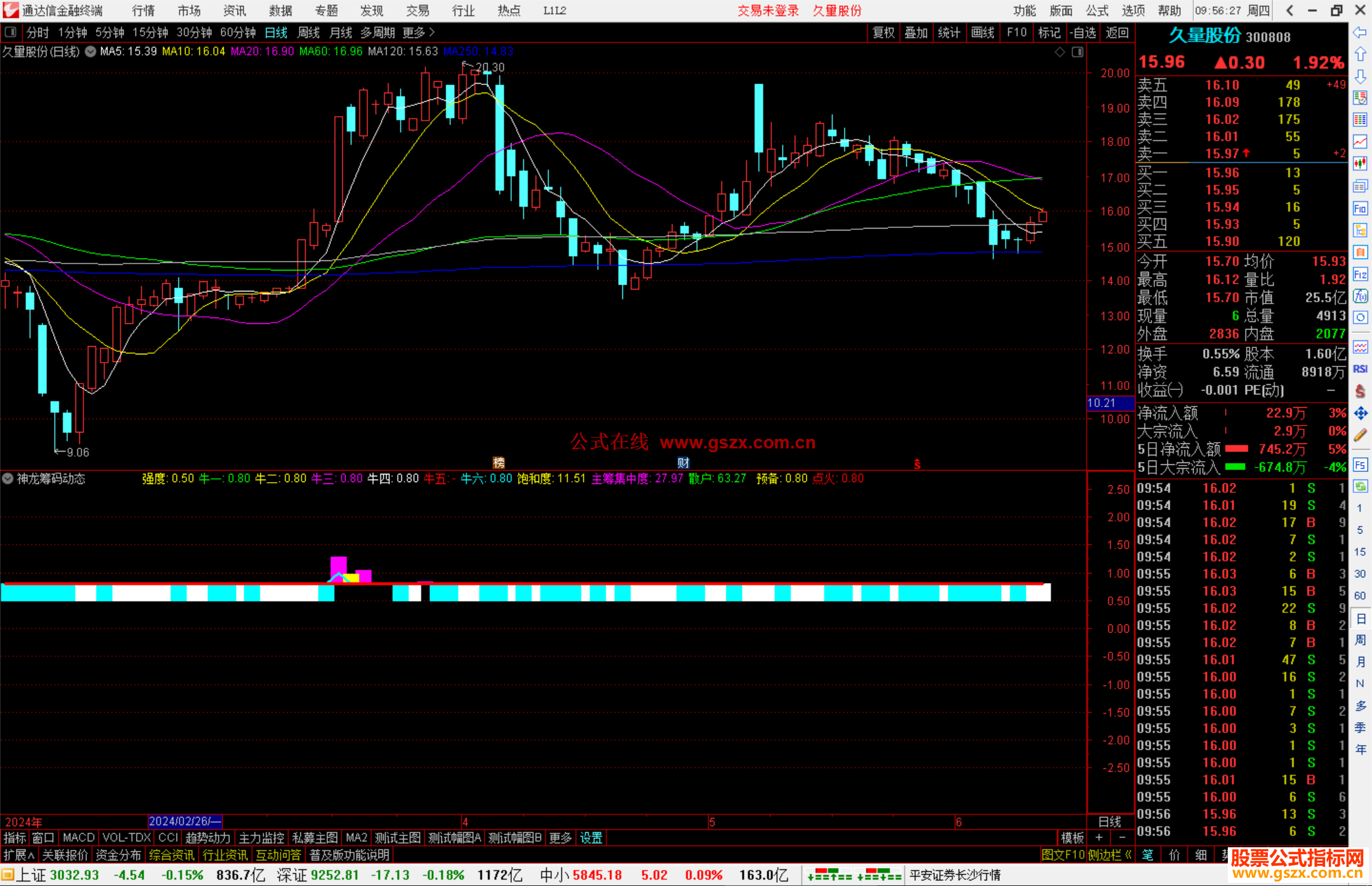Viewport: 1372px width, 886px height.
Task: Open the 行情 menu
Action: click(143, 11)
